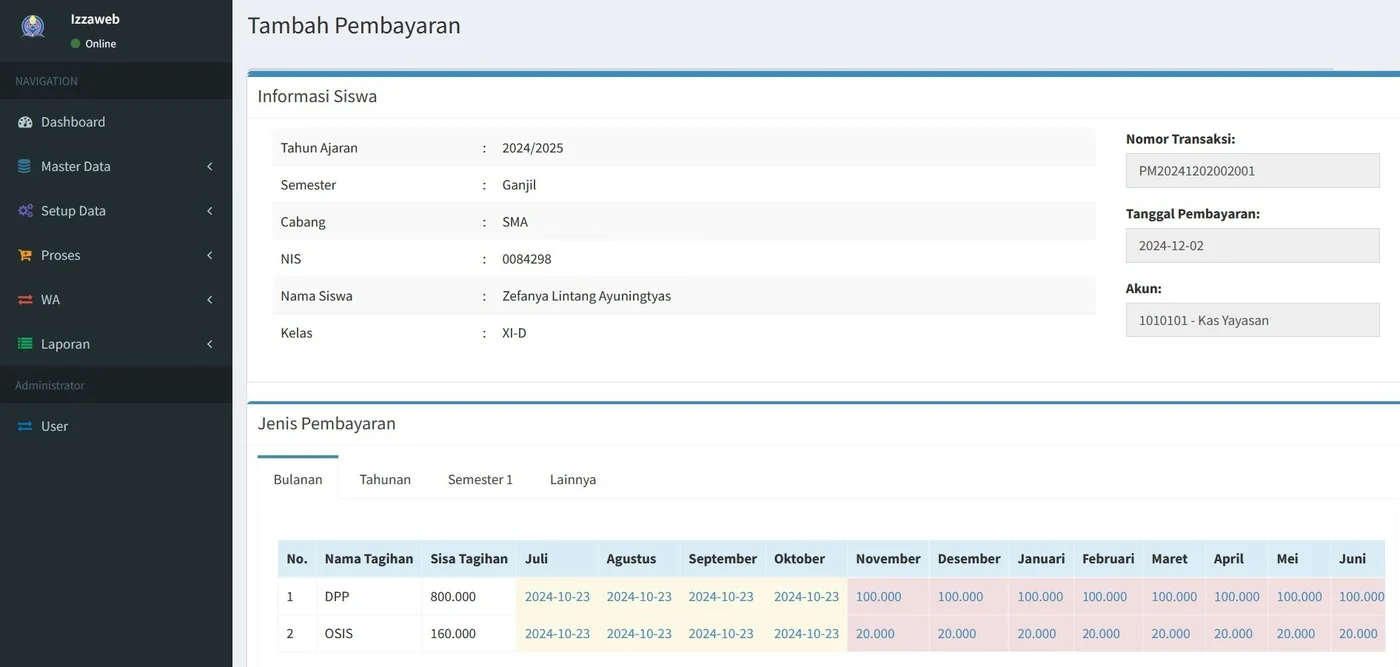Click the Nomor Transaksi input field
Screen dimensions: 1400x667
click(1252, 171)
